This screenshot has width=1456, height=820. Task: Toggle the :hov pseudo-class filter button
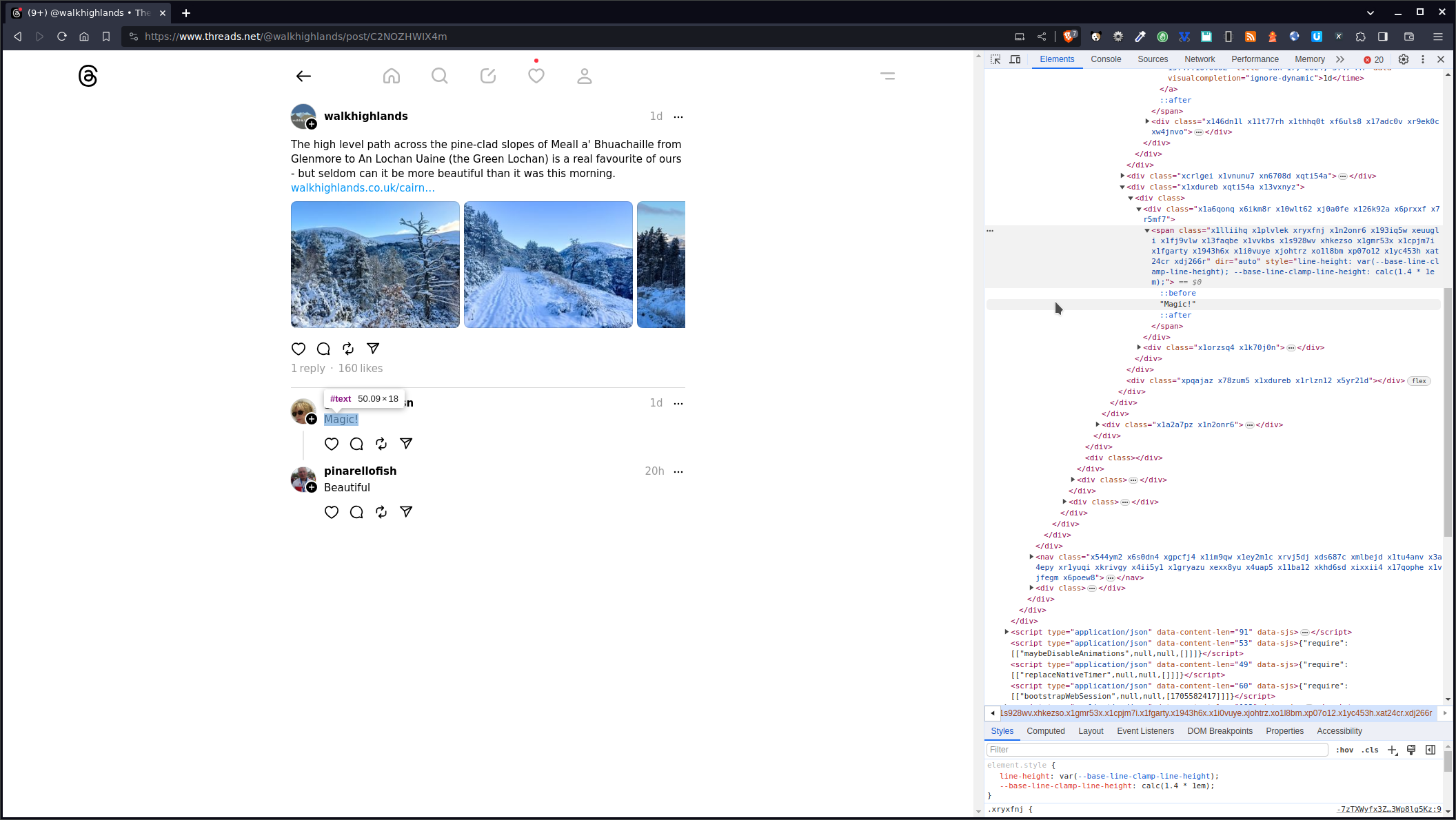[1345, 750]
